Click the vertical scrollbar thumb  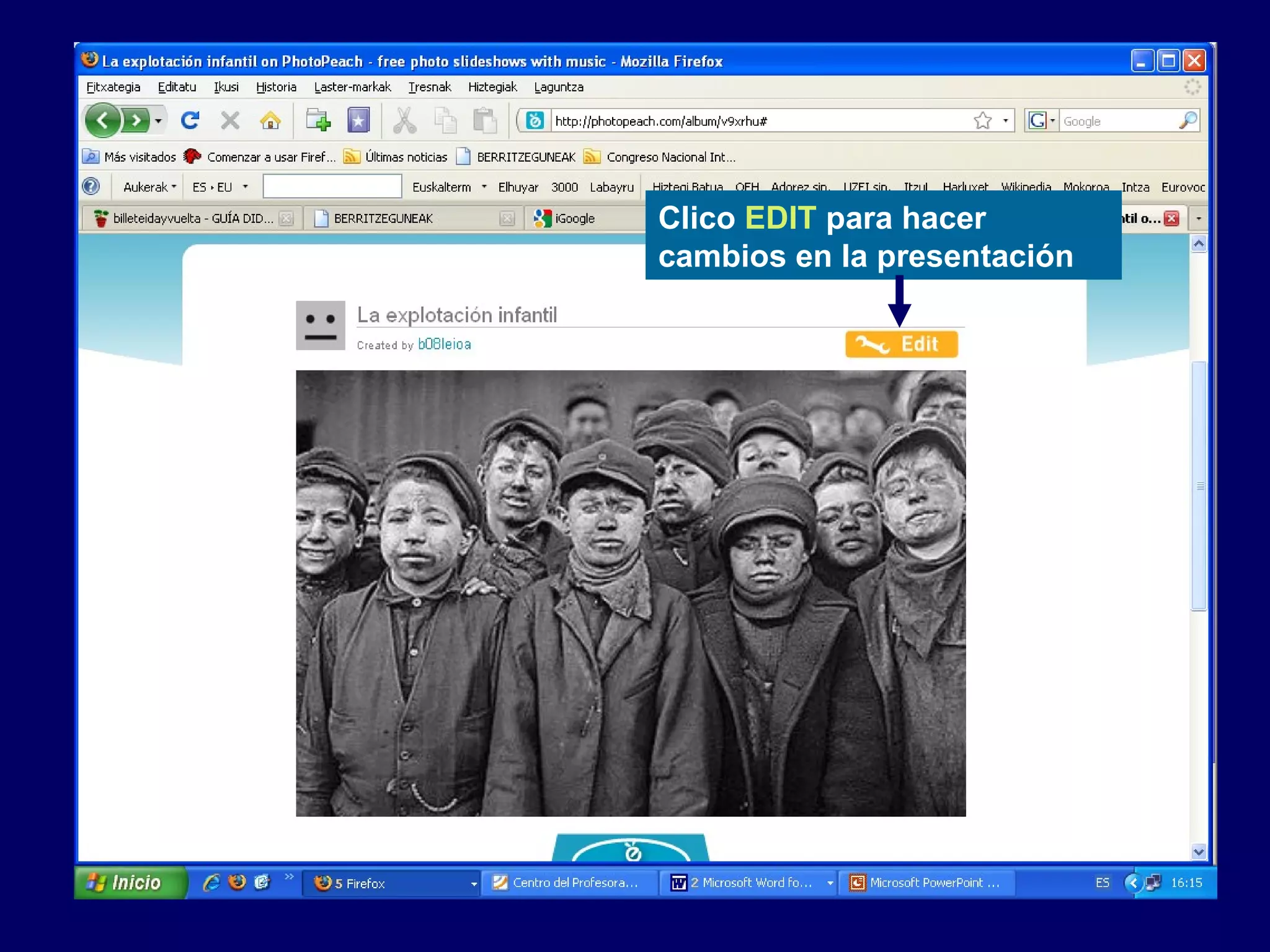[1199, 486]
